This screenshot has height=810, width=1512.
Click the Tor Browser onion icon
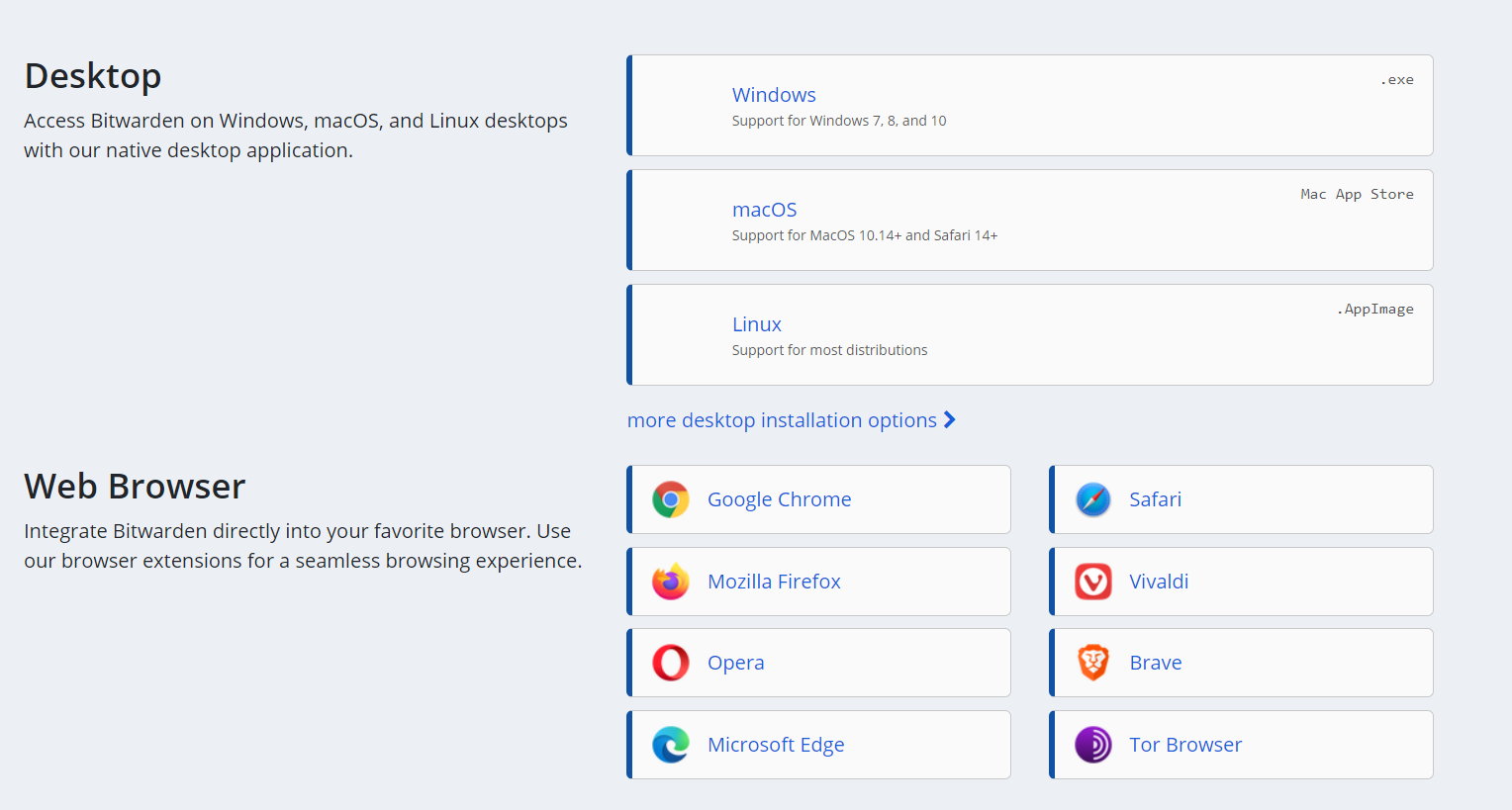point(1093,745)
